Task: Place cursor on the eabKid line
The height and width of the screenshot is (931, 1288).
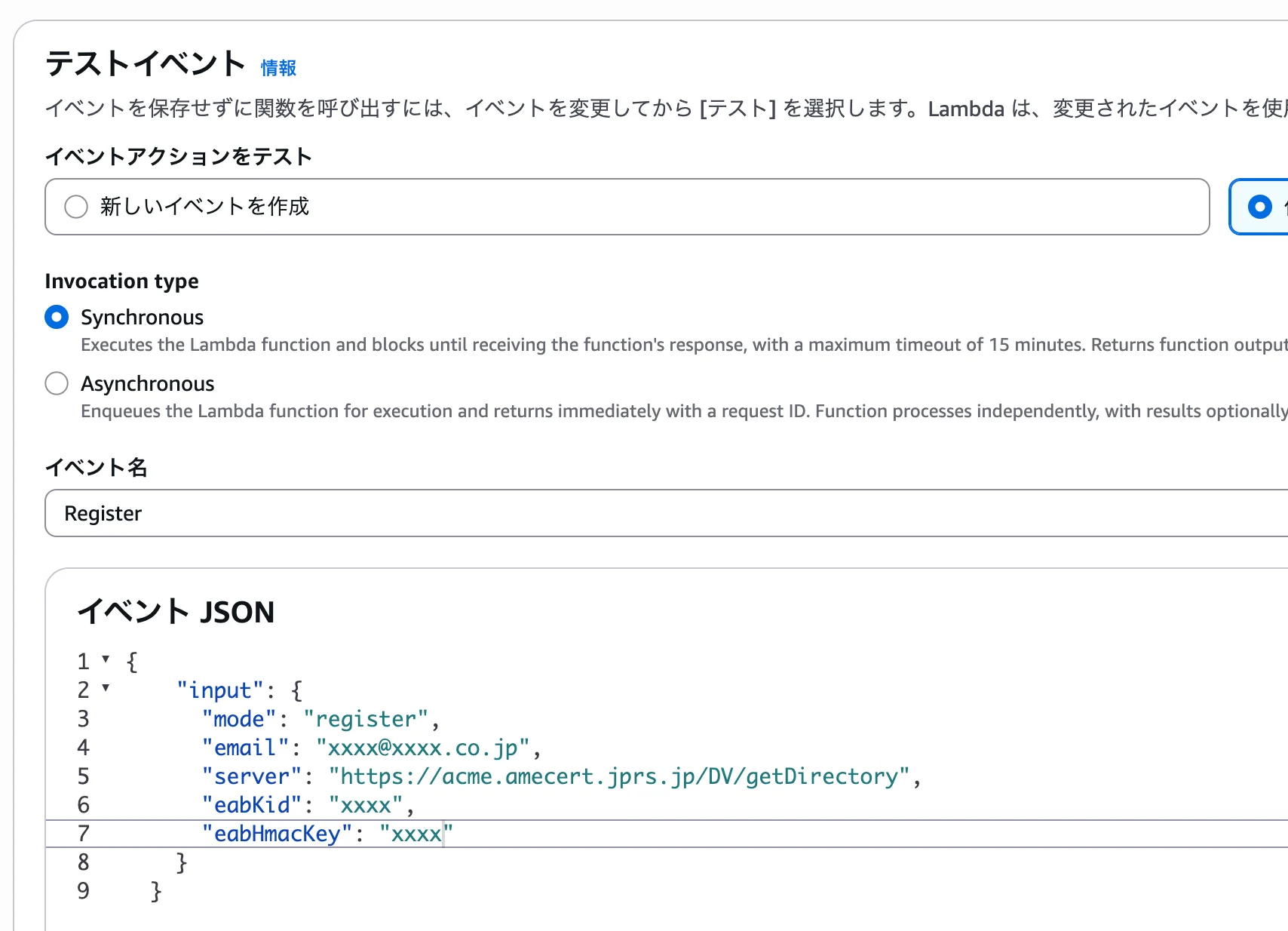Action: [302, 804]
